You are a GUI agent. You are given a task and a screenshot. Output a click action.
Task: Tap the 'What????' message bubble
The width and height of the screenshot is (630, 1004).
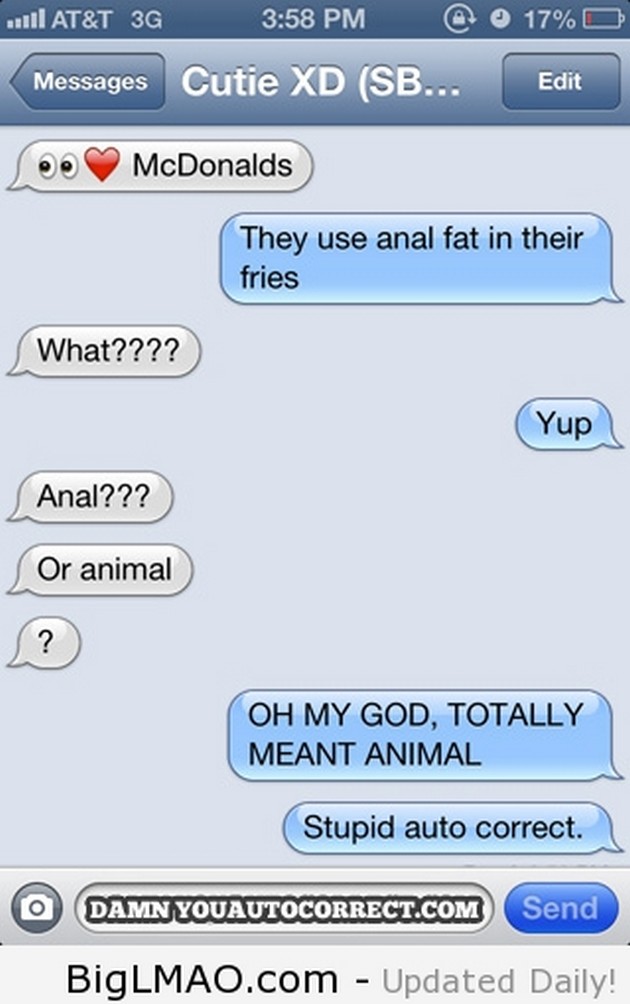click(104, 351)
